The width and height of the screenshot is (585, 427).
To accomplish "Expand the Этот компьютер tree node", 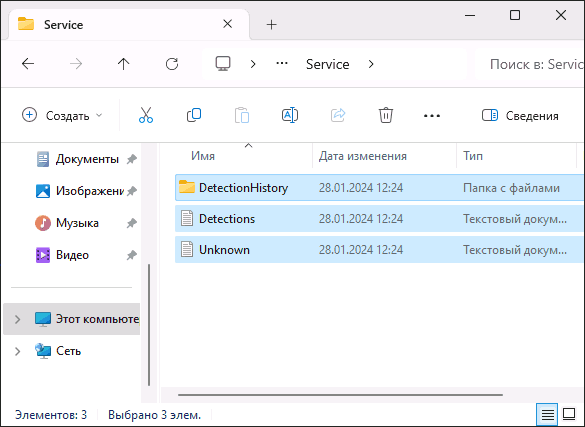I will pyautogui.click(x=17, y=319).
